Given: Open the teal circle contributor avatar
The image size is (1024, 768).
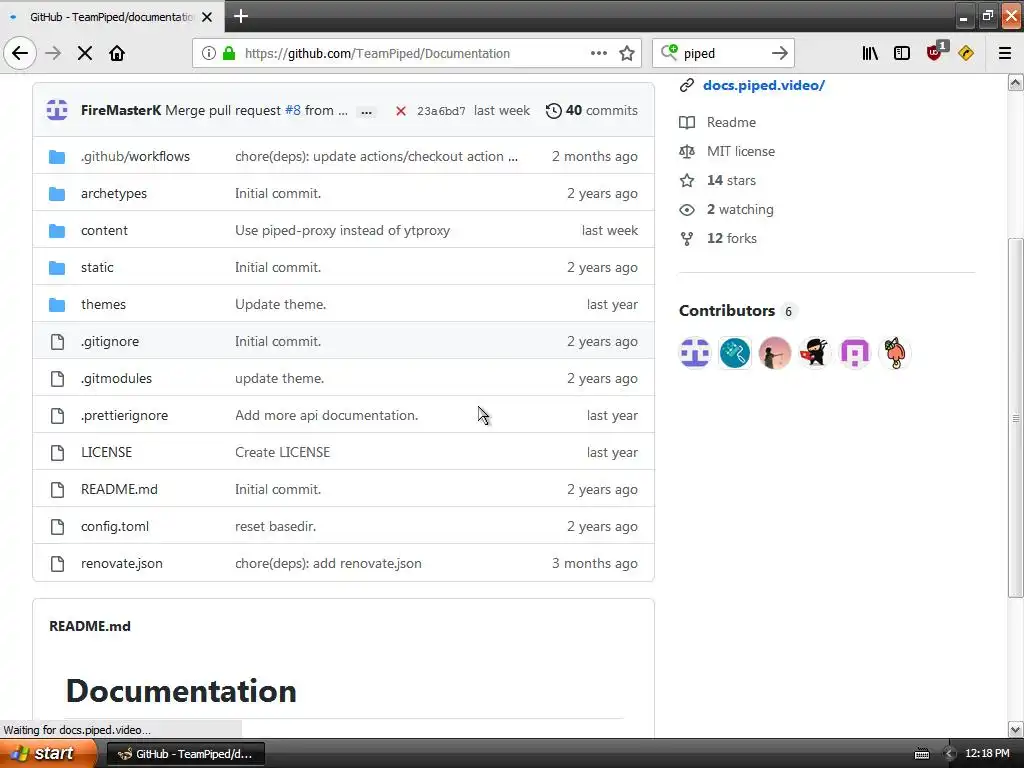Looking at the screenshot, I should tap(735, 353).
